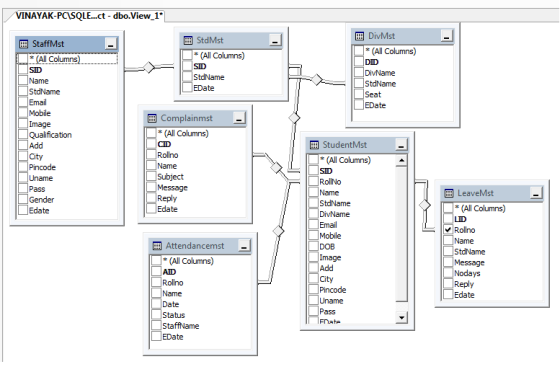Click the Complainmst title text
Screen dimensions: 560x372
pyautogui.click(x=186, y=118)
